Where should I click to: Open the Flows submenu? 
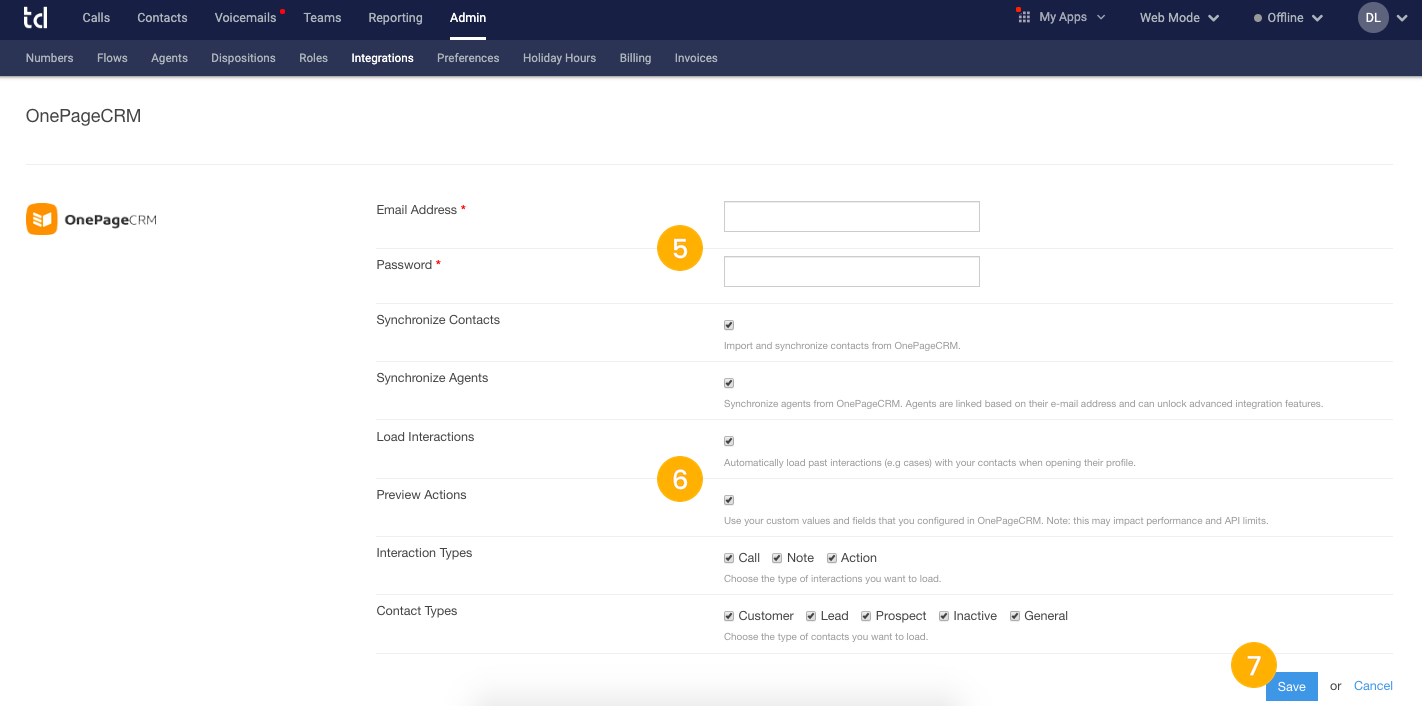112,58
